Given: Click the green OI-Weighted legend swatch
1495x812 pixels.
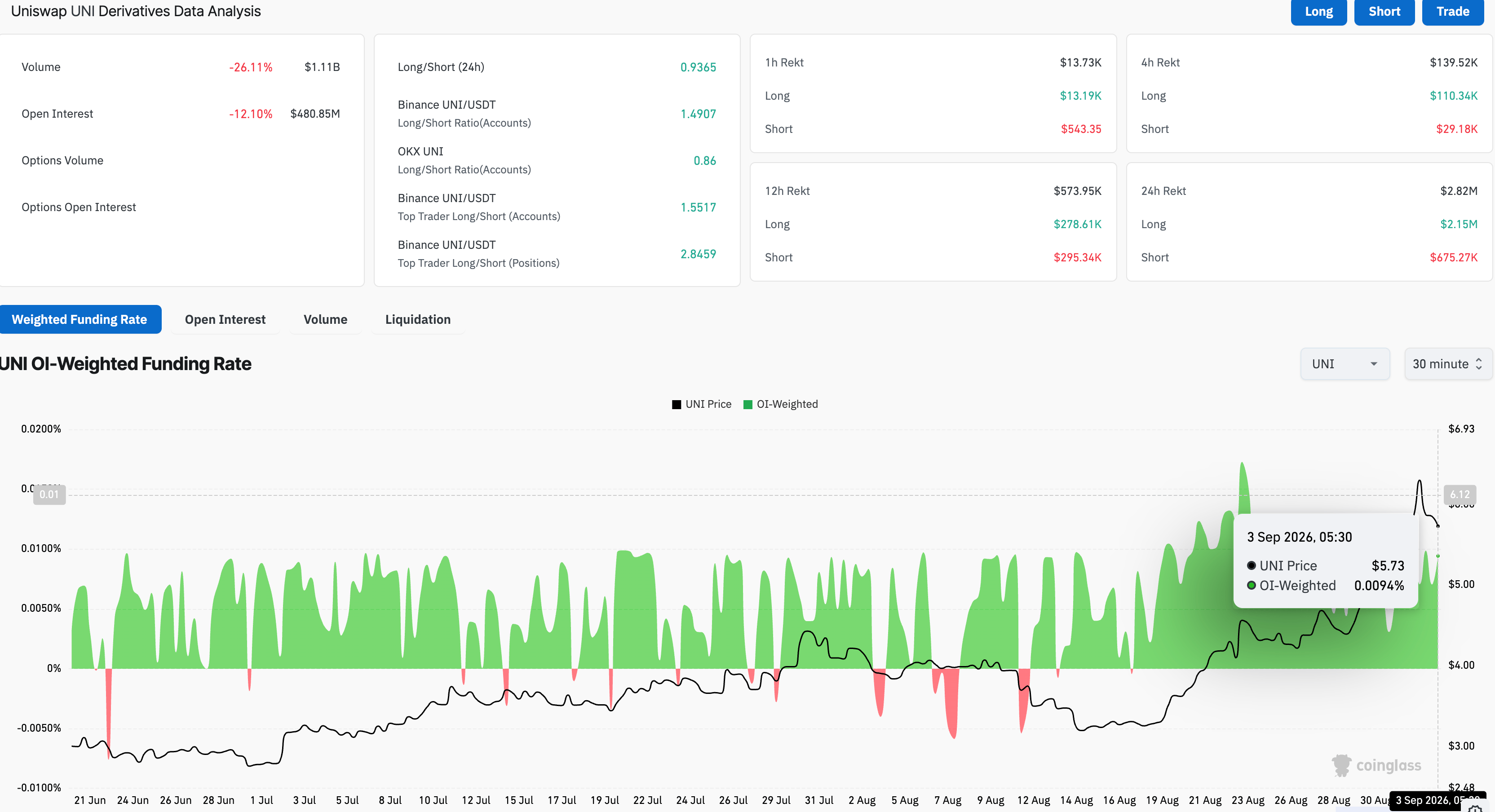Looking at the screenshot, I should (747, 405).
